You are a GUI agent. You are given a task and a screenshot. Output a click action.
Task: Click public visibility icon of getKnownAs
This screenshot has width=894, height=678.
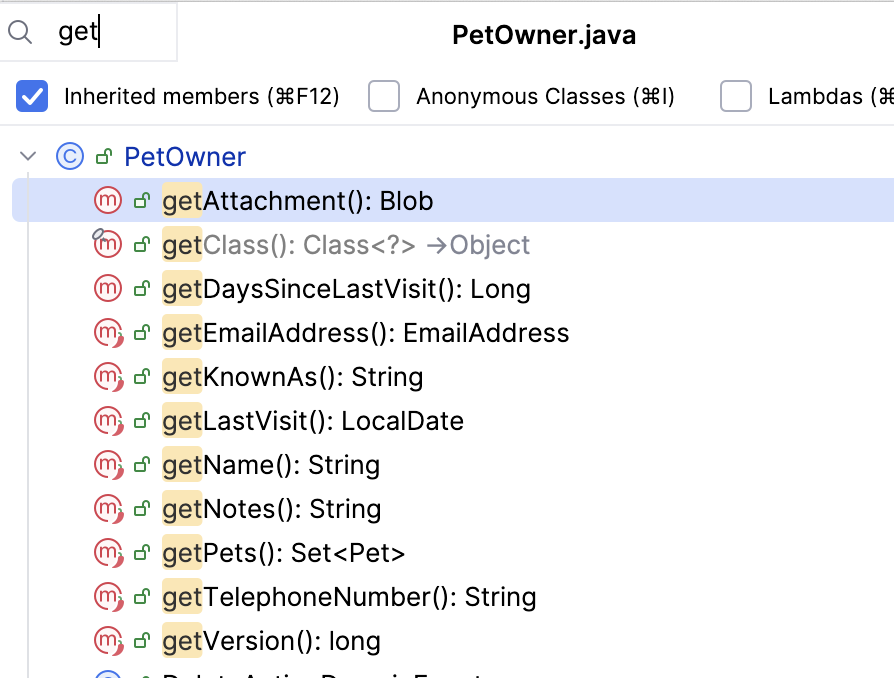click(x=141, y=376)
